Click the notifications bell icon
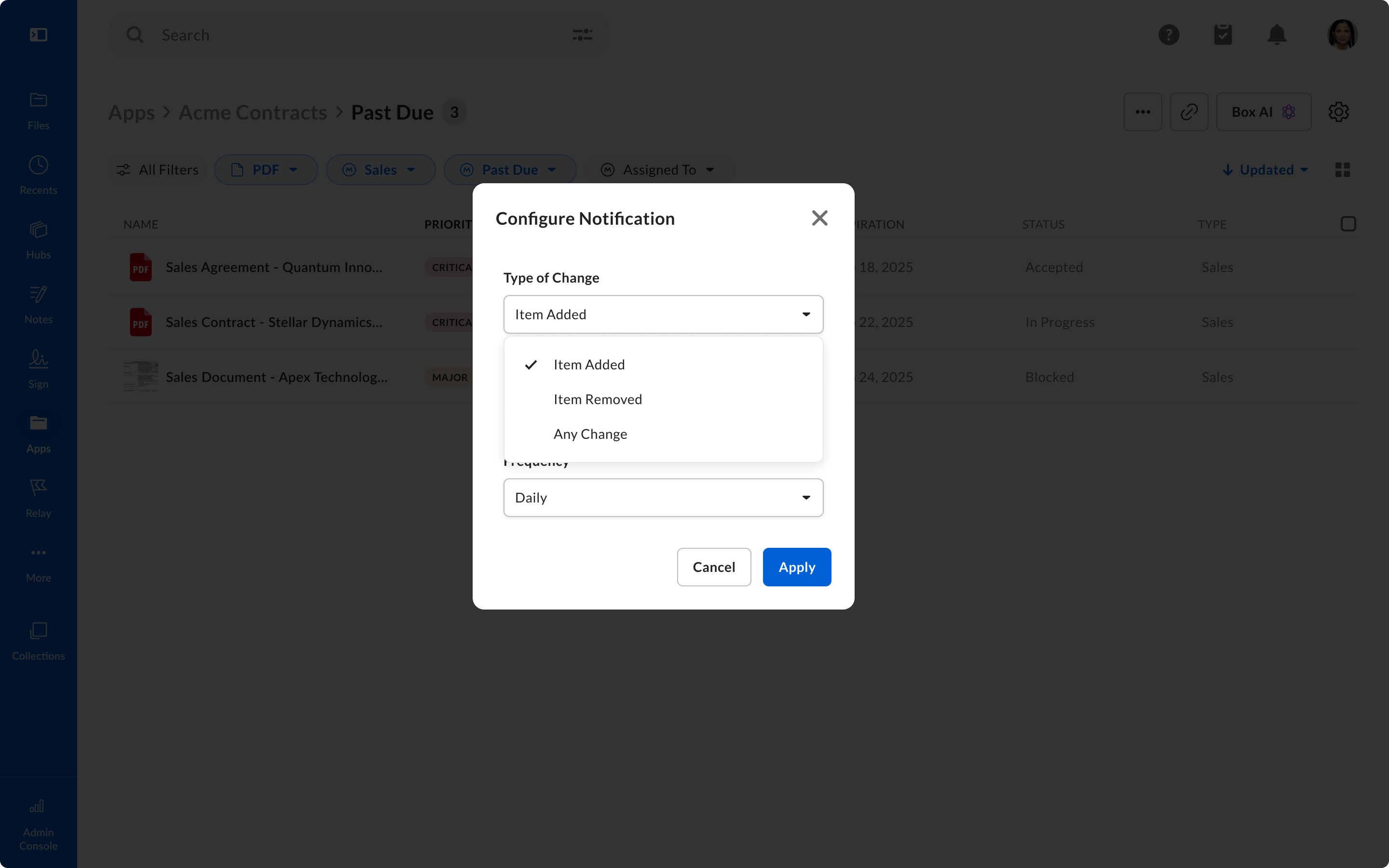 (1277, 35)
